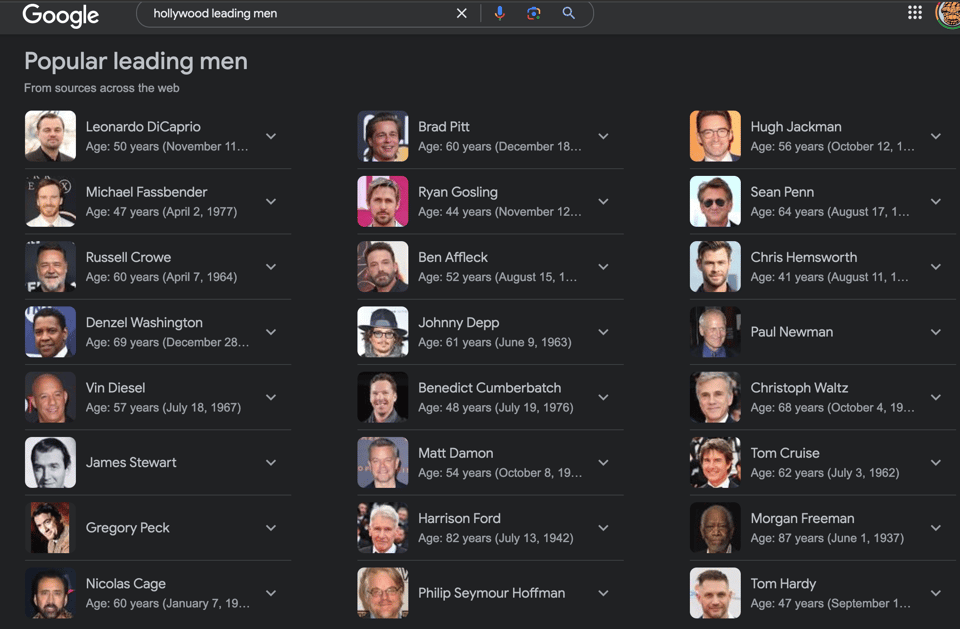The width and height of the screenshot is (960, 629).
Task: Expand the Brad Pitt entry chevron
Action: (x=603, y=136)
